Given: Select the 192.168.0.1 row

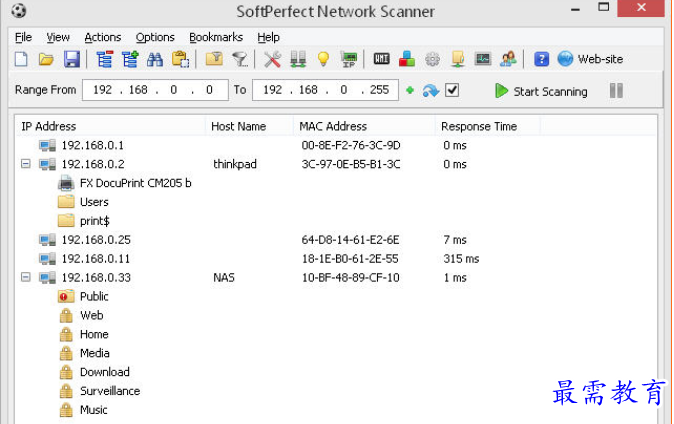Looking at the screenshot, I should (x=336, y=145).
